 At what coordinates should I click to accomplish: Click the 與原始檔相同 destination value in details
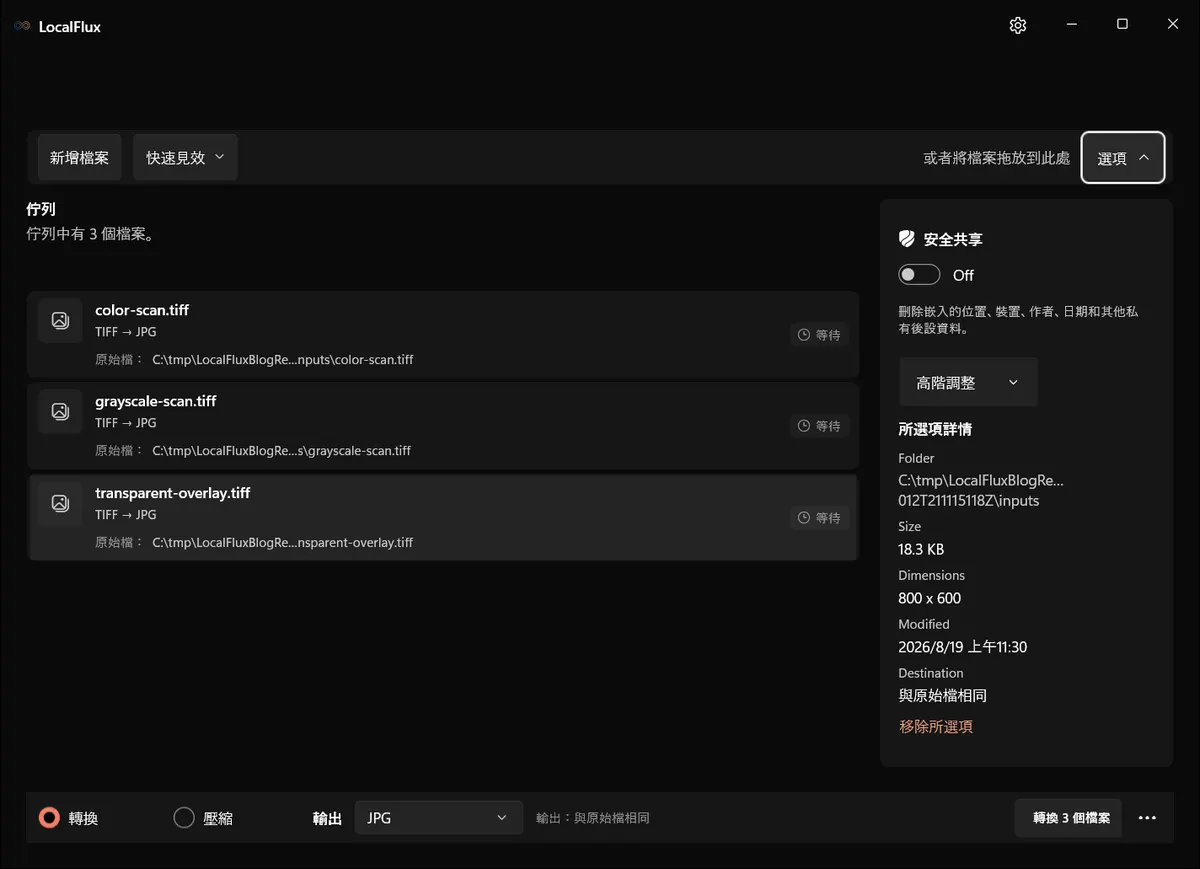(942, 695)
